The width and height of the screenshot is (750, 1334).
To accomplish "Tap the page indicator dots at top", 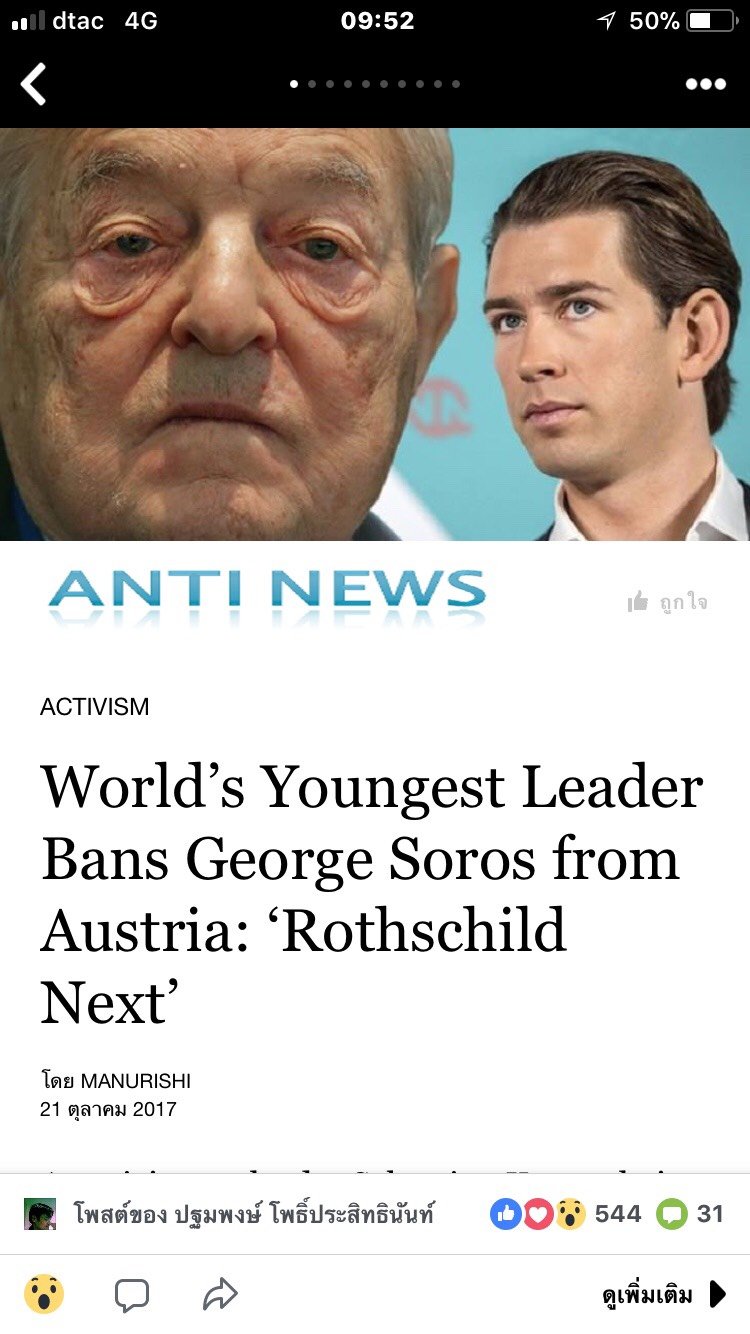I will [375, 84].
